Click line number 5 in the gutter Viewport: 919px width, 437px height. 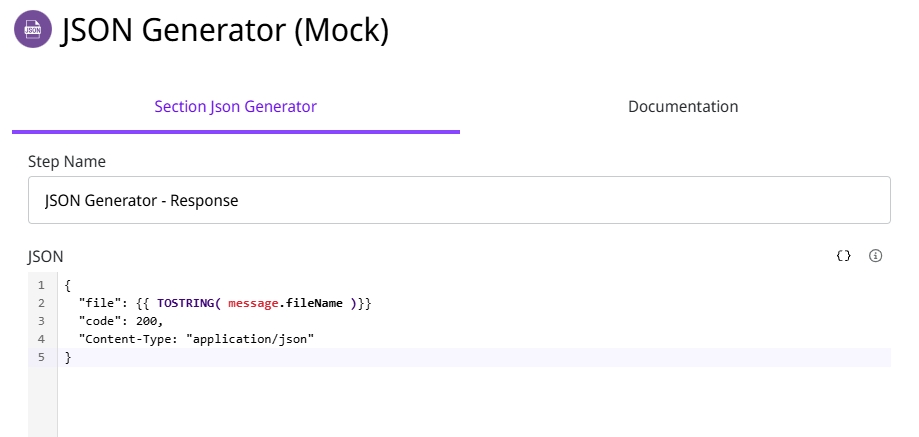[x=41, y=357]
